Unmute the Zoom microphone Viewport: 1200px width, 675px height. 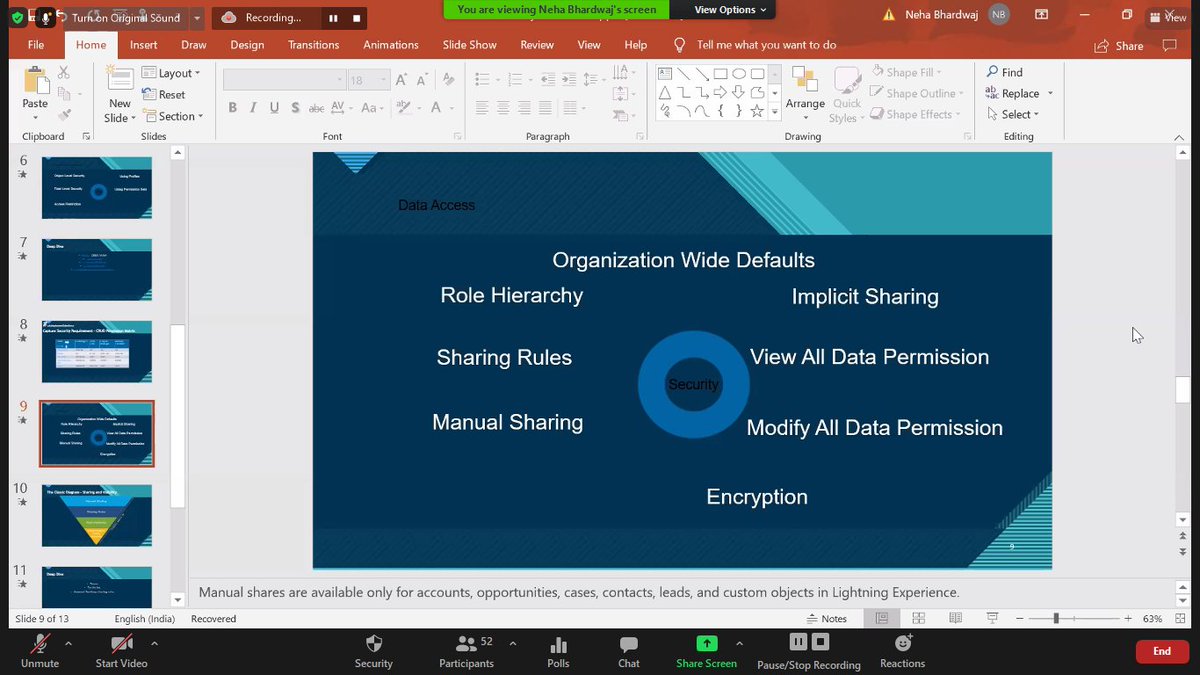40,650
